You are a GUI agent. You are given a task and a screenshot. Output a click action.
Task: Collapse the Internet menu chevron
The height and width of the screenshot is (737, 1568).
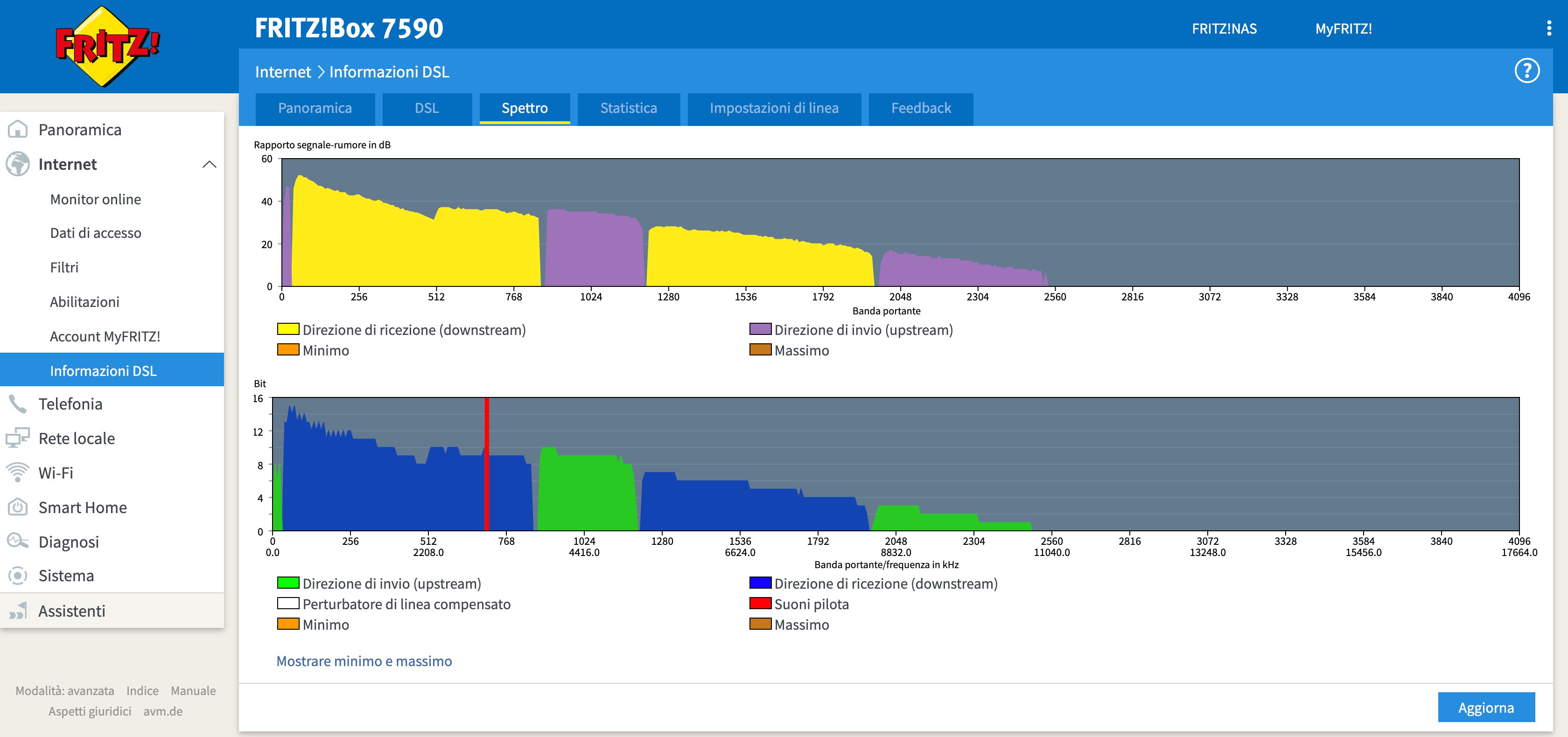[209, 164]
